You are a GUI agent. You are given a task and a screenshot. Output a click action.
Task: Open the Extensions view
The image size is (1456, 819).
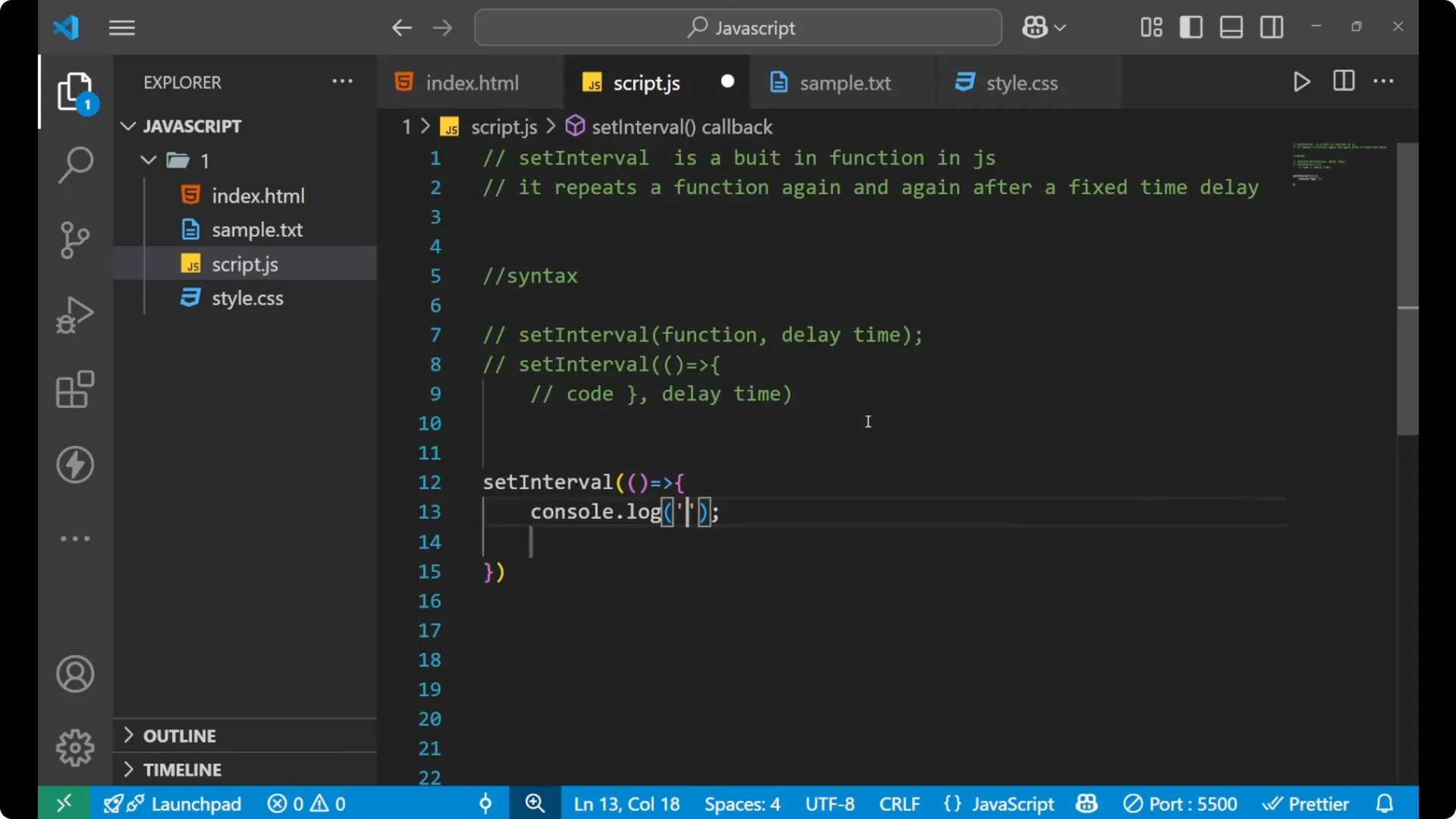point(75,389)
